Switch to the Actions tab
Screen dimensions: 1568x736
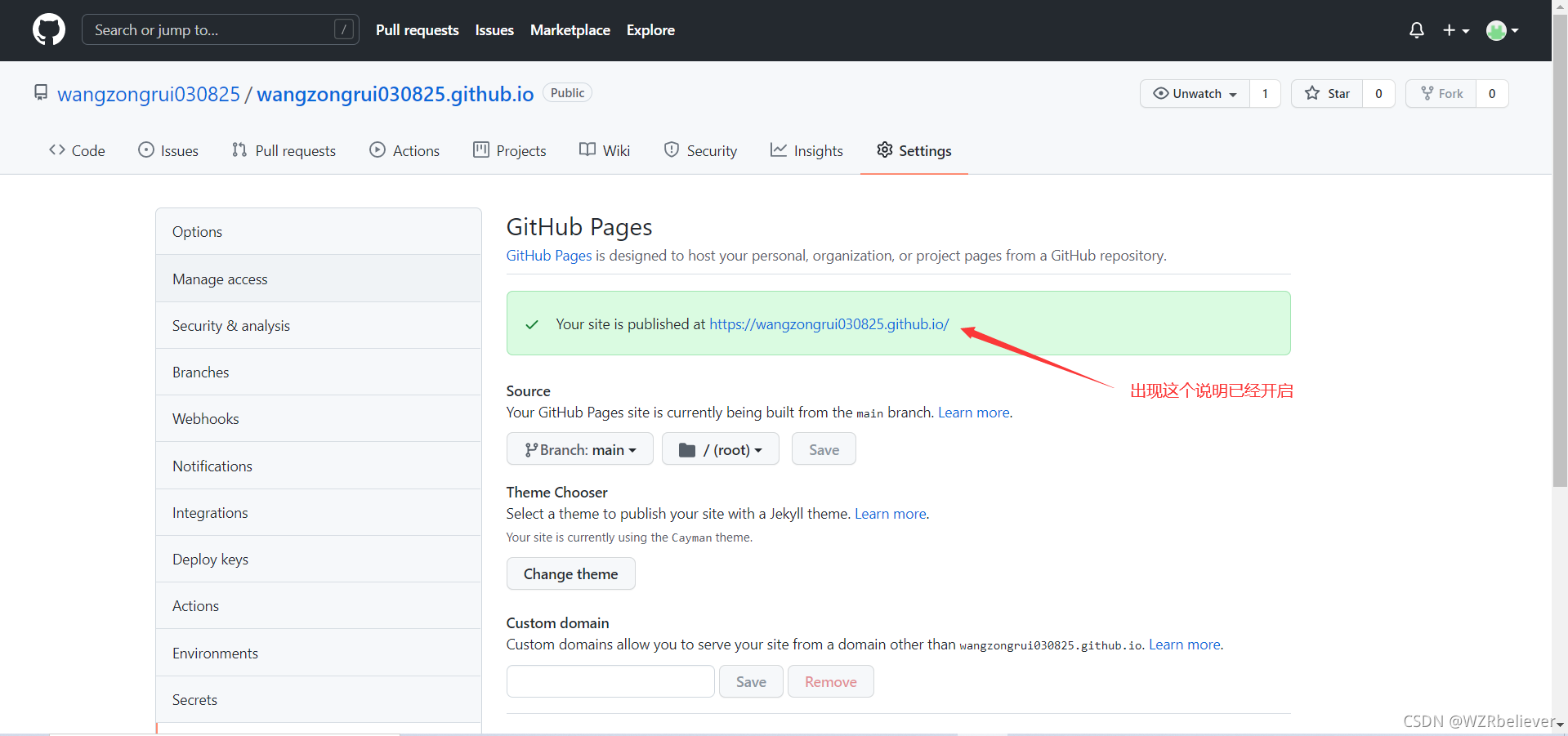coord(404,150)
